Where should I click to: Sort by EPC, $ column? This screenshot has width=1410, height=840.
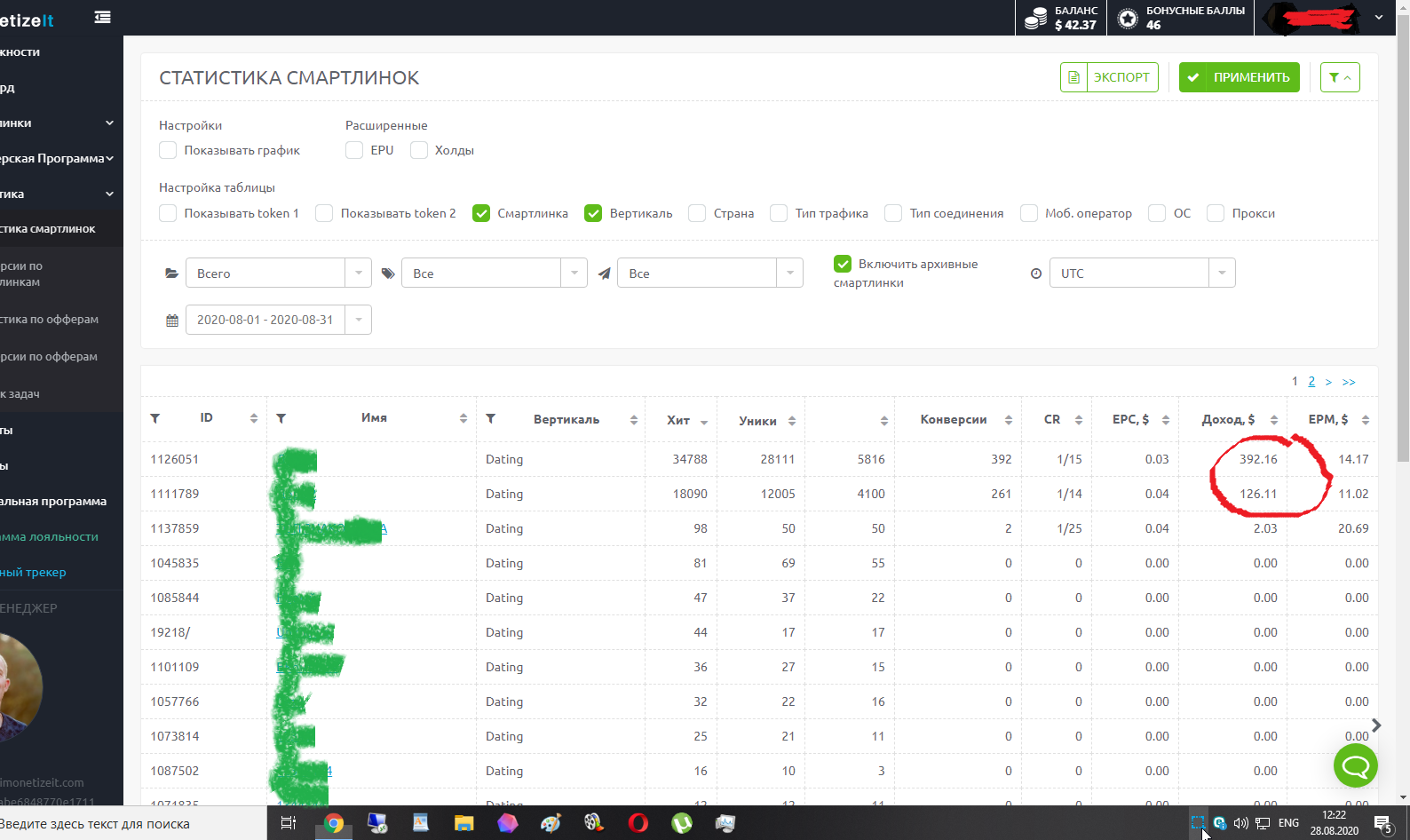(x=1166, y=420)
